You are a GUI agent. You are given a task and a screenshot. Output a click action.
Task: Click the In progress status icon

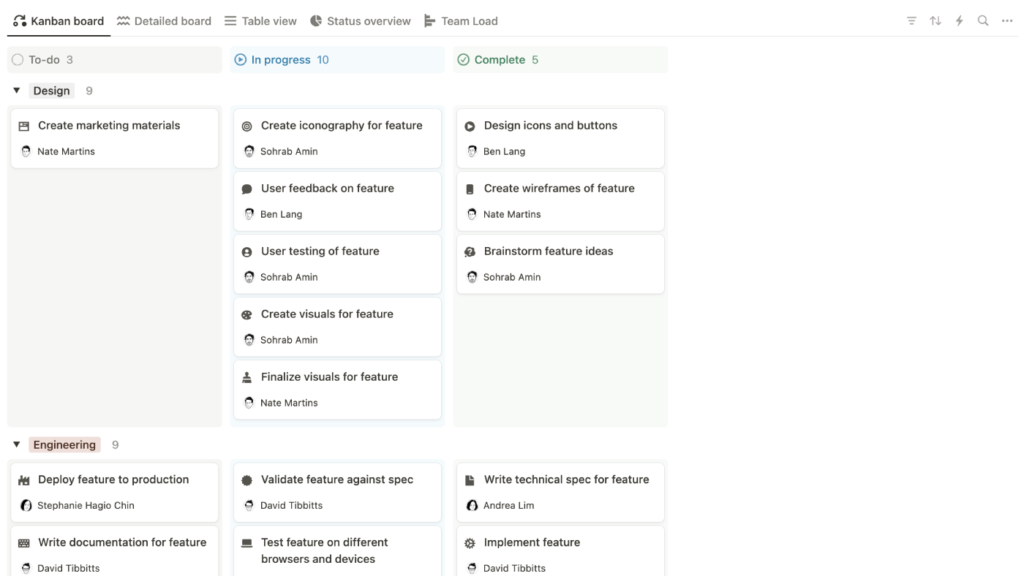[241, 60]
